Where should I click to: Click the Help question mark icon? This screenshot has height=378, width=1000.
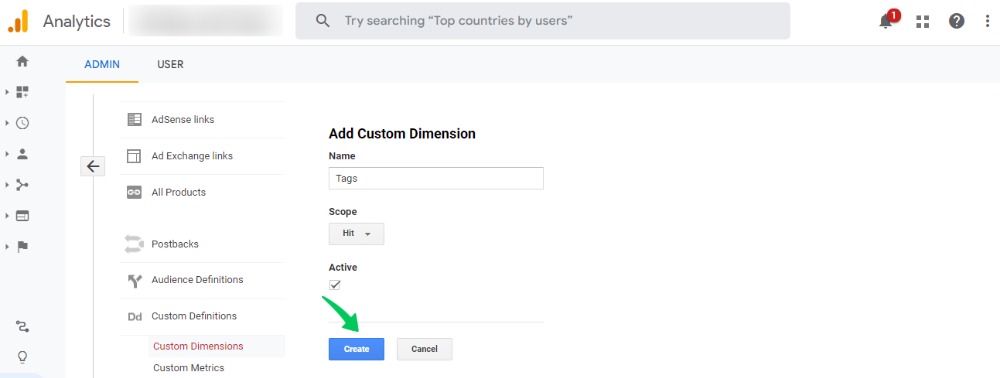(956, 21)
